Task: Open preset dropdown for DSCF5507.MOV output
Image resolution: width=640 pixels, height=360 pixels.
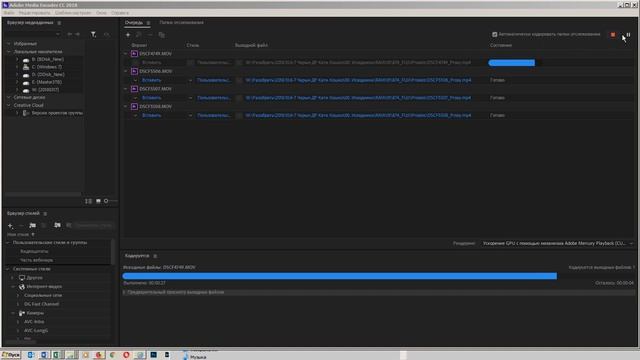Action: pos(190,98)
